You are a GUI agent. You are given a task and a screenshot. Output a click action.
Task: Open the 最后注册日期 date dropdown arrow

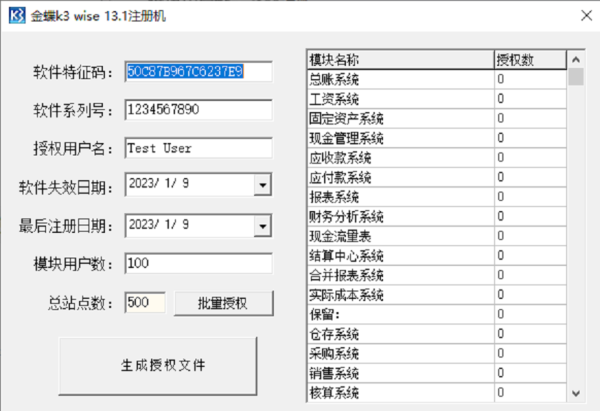coord(262,226)
